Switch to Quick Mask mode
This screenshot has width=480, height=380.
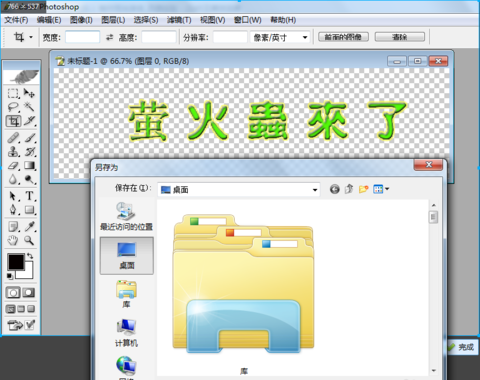coord(29,293)
